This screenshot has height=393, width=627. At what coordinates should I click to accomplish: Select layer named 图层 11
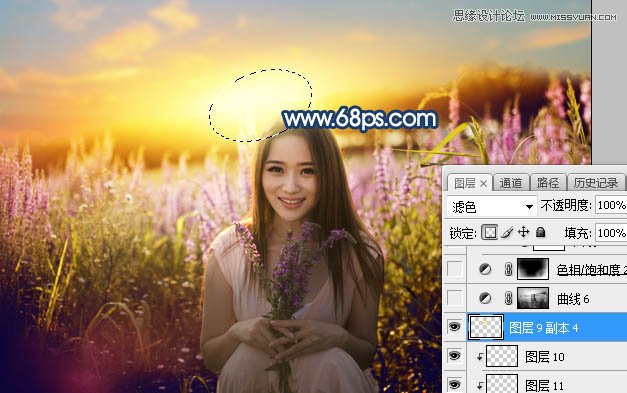pyautogui.click(x=544, y=385)
